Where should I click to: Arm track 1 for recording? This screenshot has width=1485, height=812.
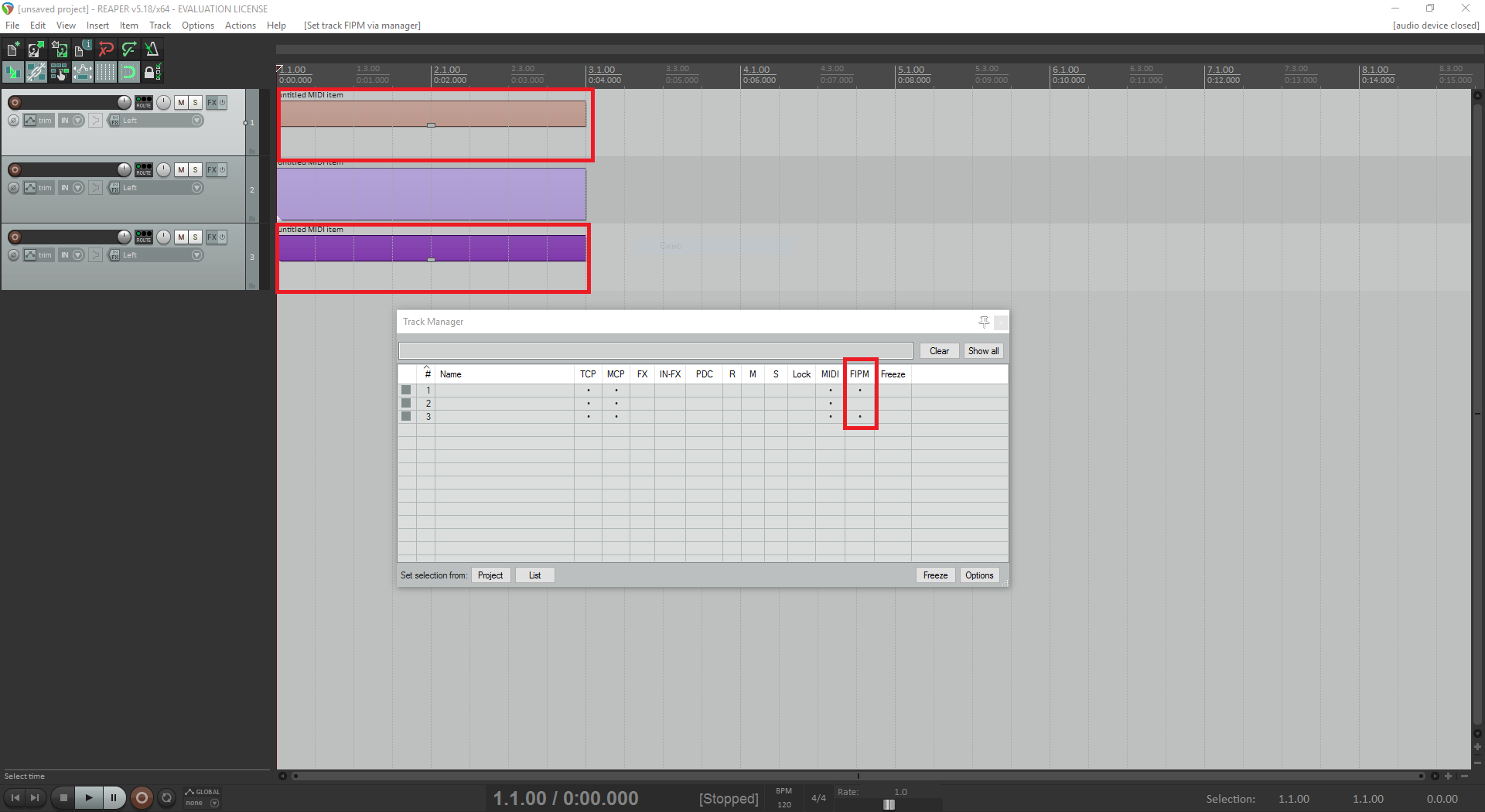pyautogui.click(x=15, y=102)
